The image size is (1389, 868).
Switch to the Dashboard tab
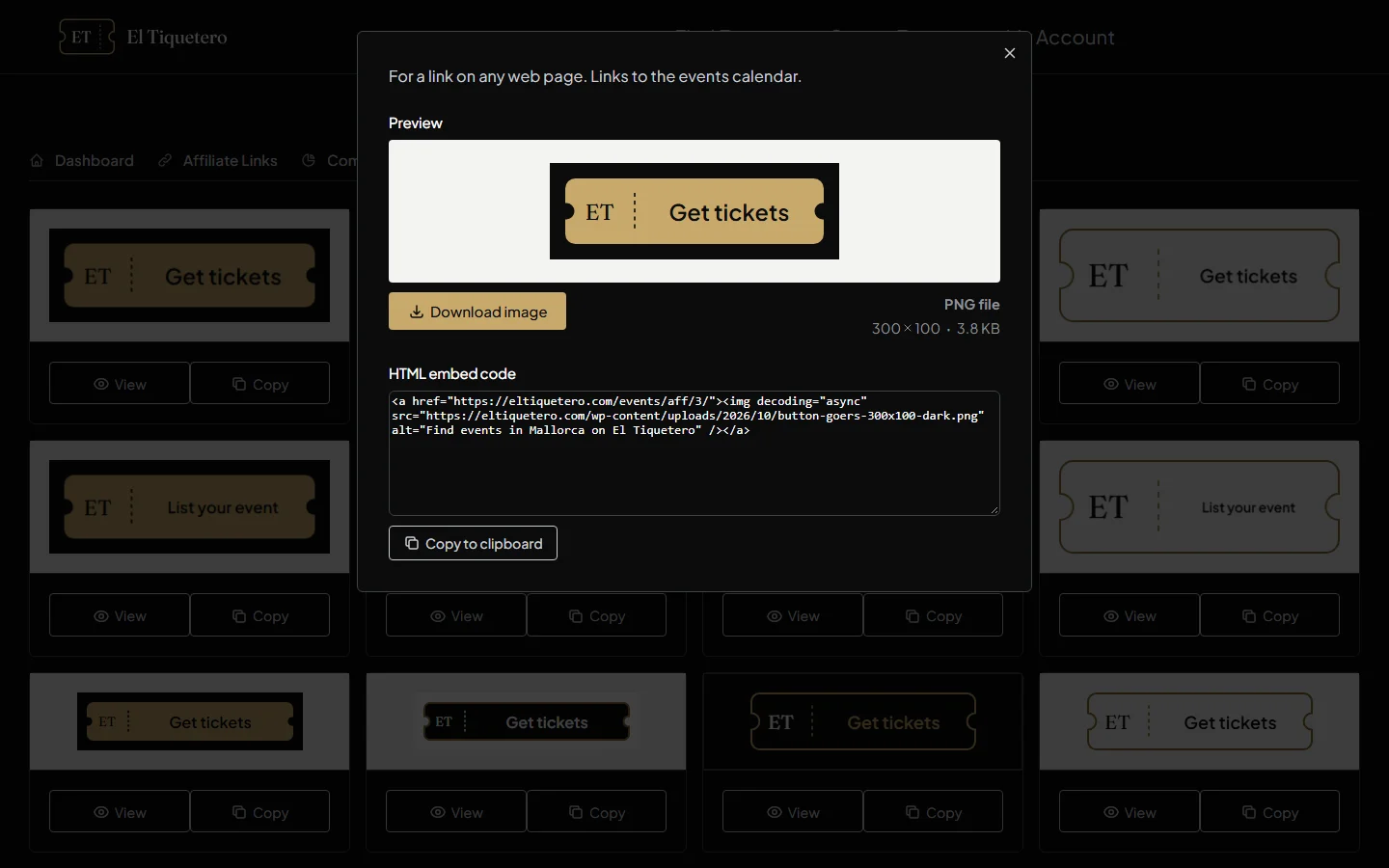82,161
